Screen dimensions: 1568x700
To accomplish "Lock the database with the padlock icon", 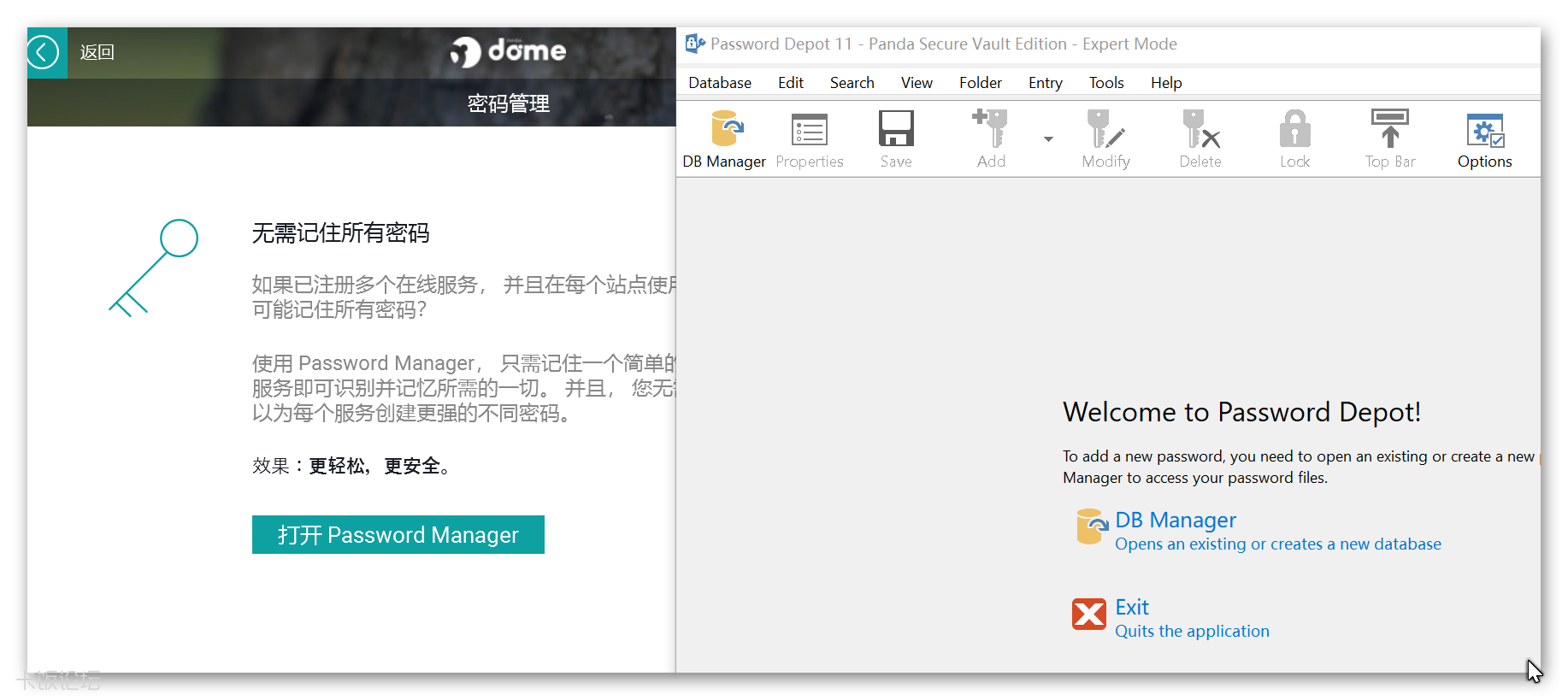I will pos(1294,139).
